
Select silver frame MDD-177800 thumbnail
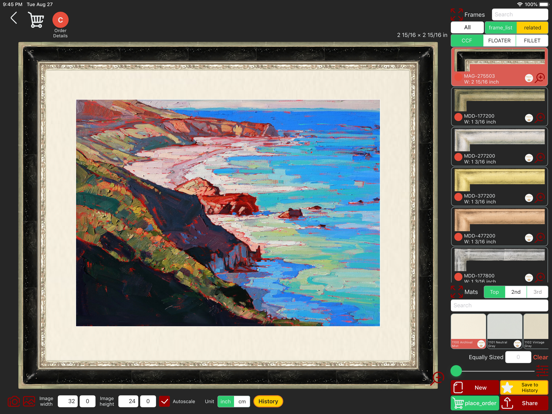499,260
